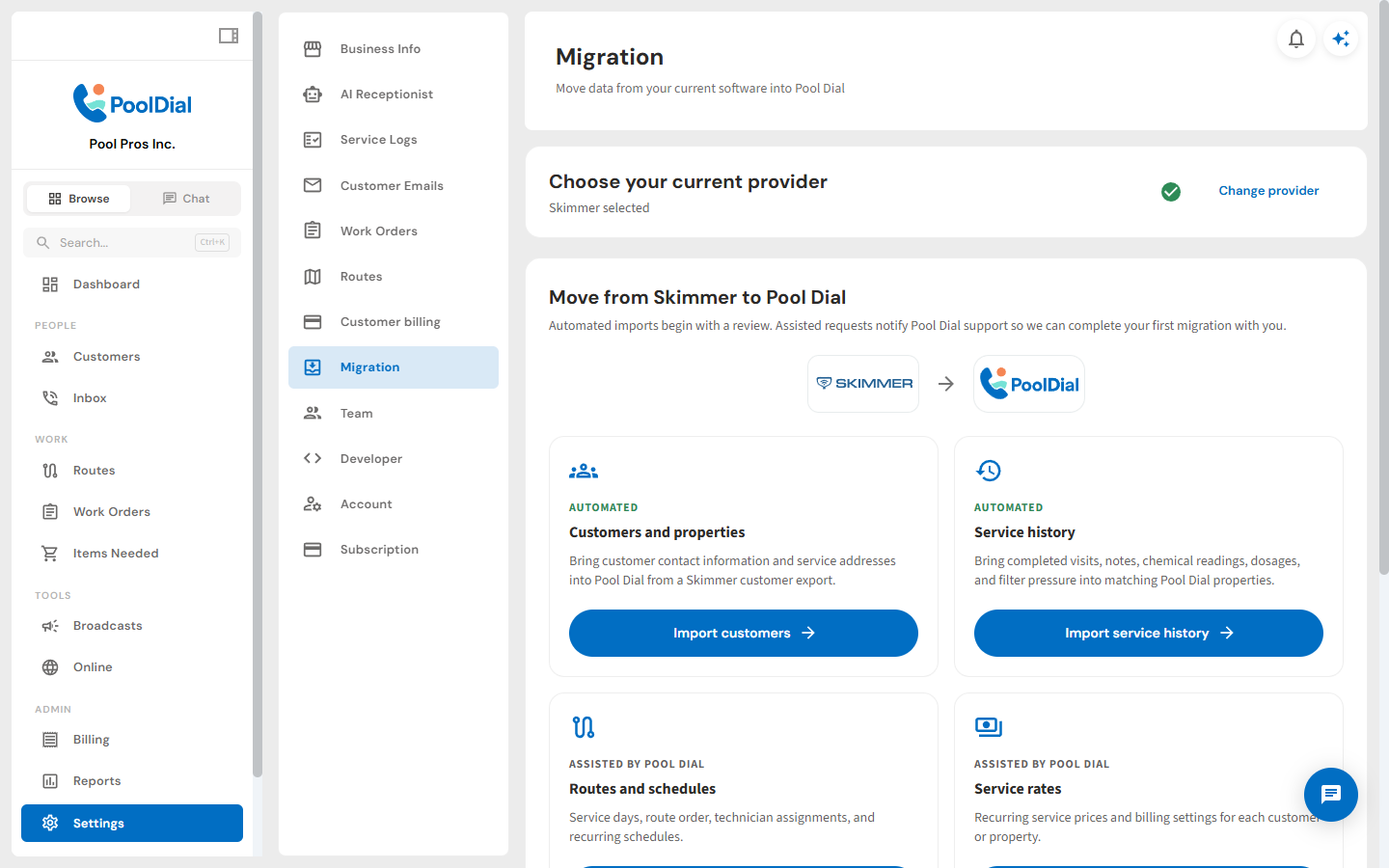Click the Account user-gear icon
Viewport: 1389px width, 868px height.
(313, 503)
